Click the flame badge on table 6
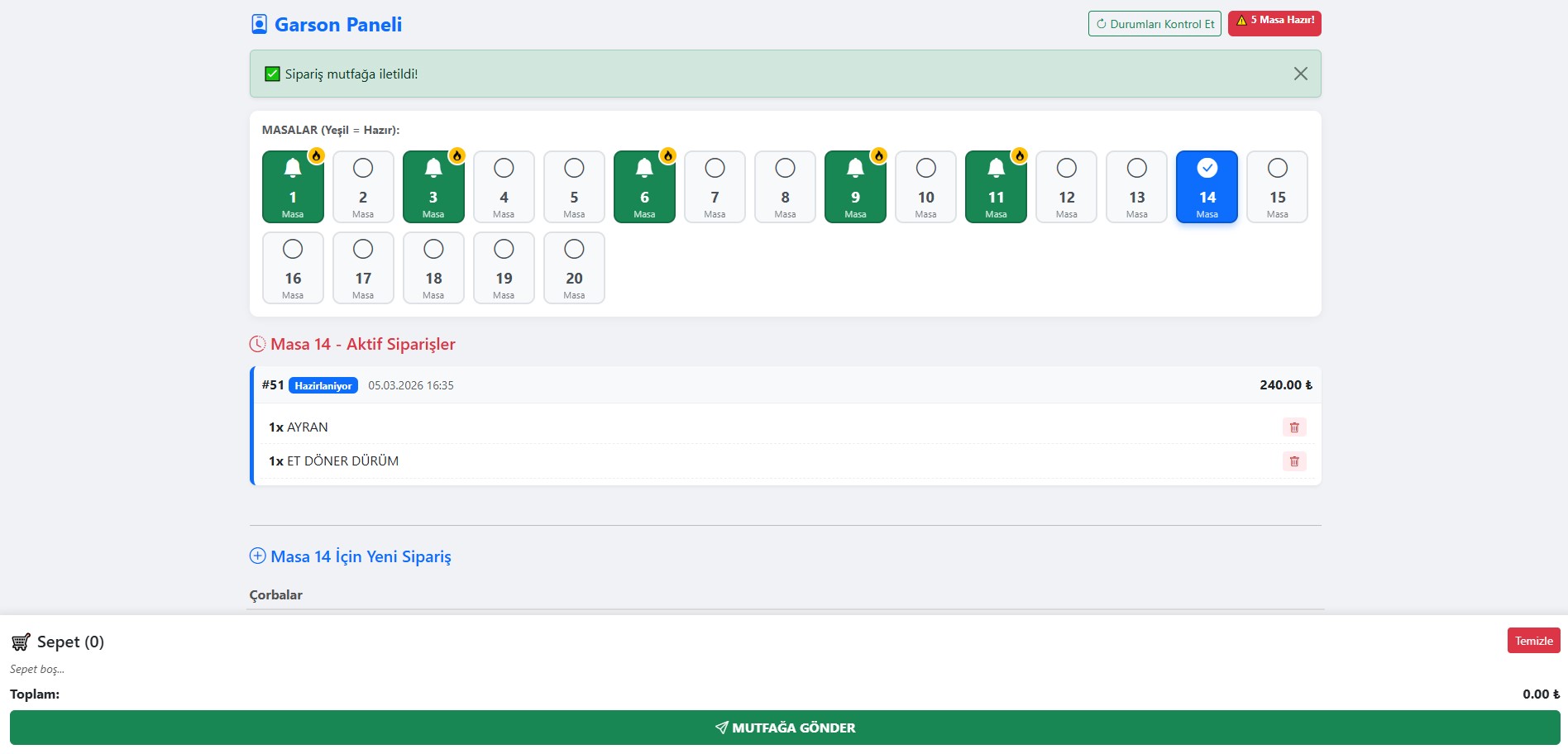 668,155
